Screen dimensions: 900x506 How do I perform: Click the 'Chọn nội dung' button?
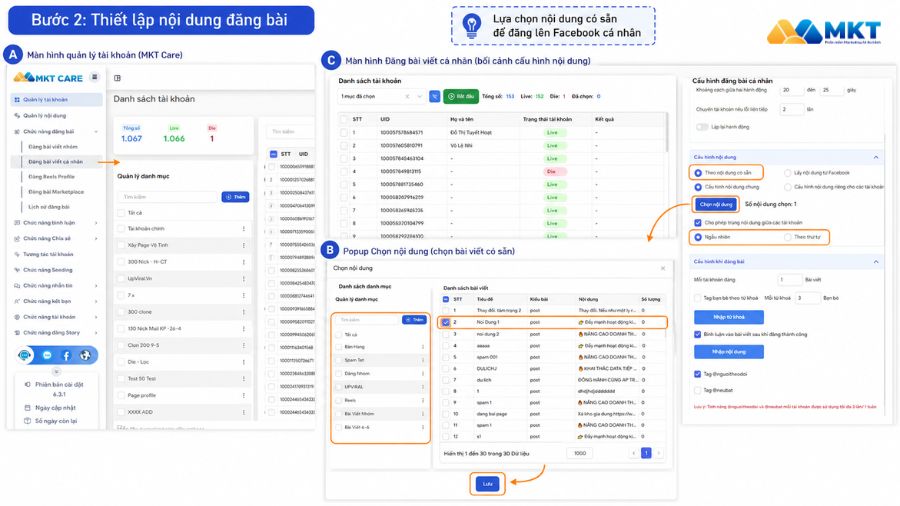point(716,204)
